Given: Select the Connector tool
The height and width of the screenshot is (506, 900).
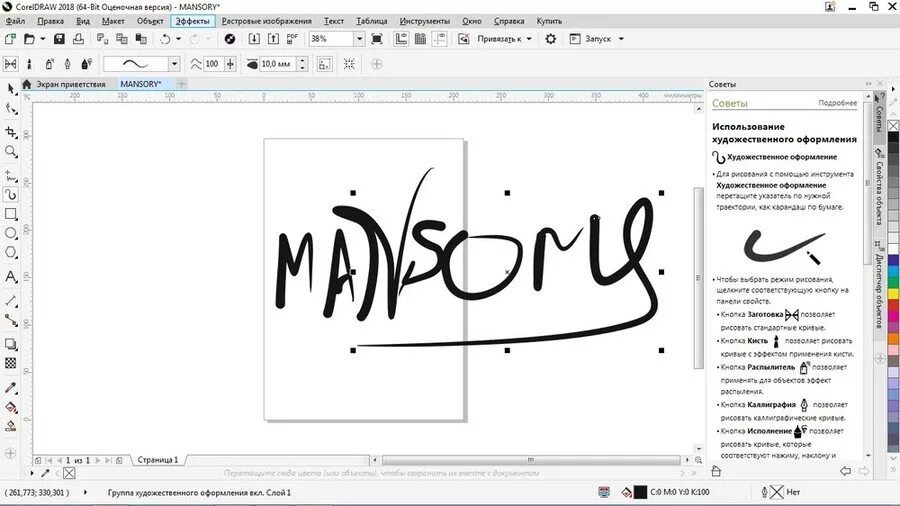Looking at the screenshot, I should click(x=10, y=320).
